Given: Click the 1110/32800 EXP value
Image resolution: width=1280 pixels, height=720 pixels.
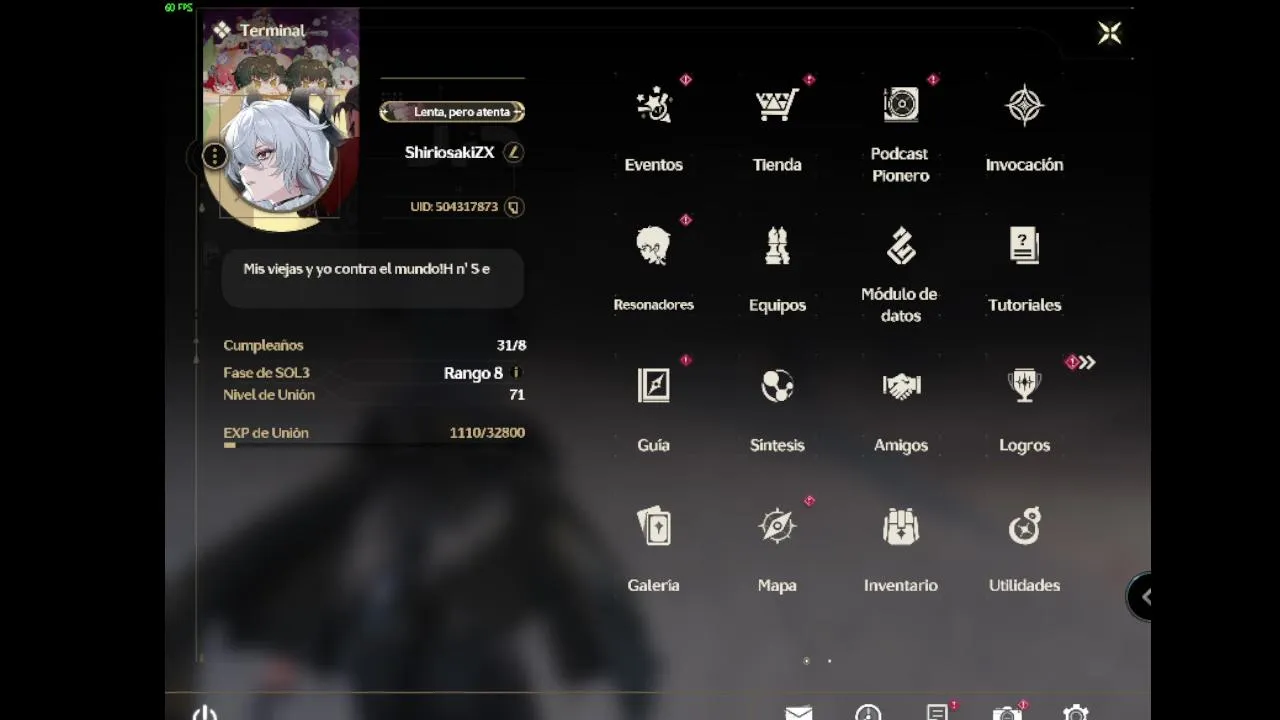Looking at the screenshot, I should 487,433.
